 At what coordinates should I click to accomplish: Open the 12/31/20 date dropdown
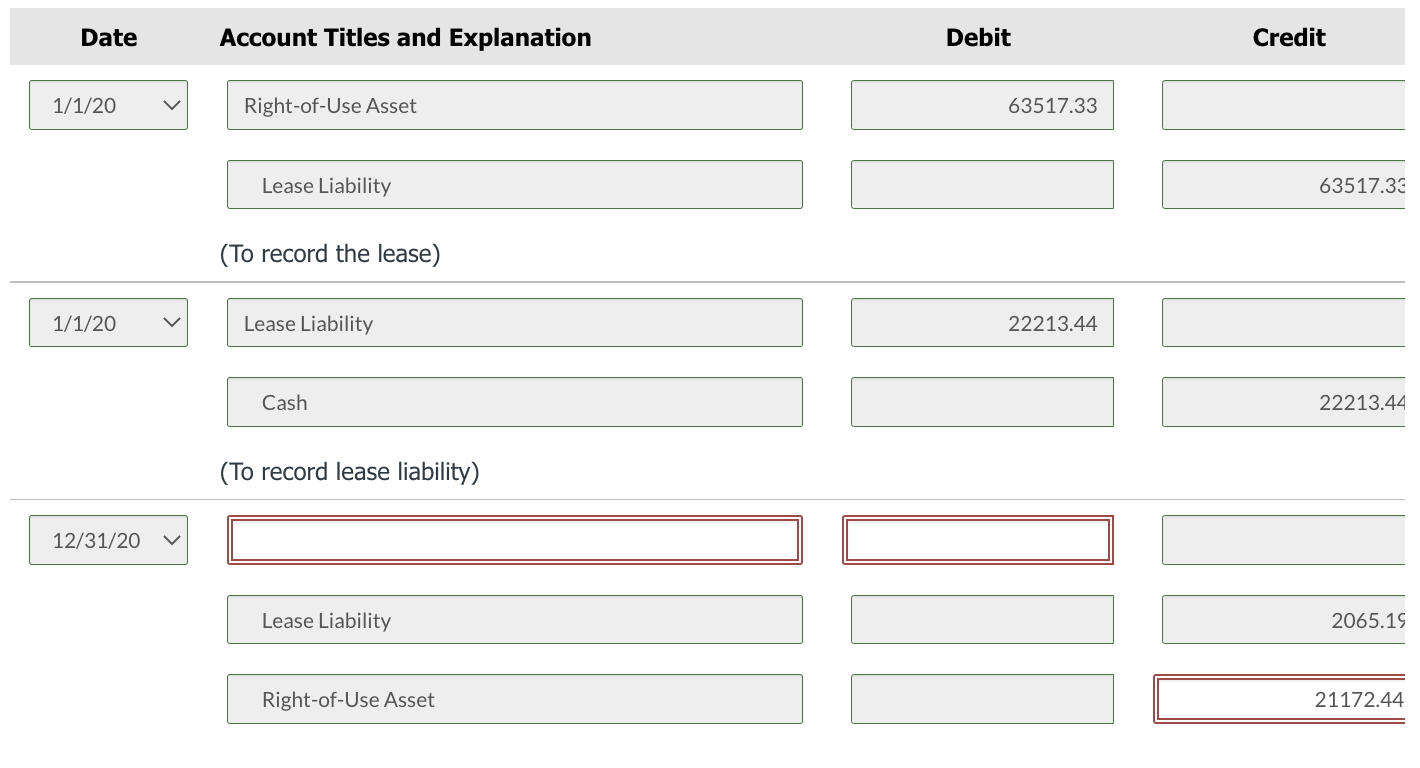(108, 540)
